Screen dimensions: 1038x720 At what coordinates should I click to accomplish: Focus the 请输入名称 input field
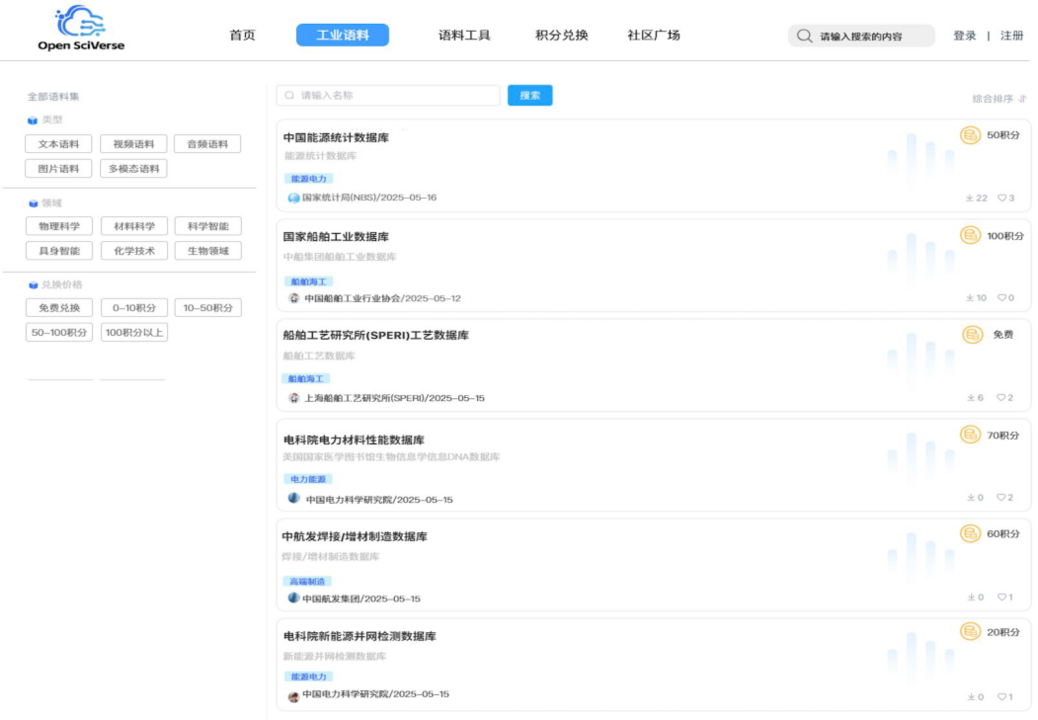click(388, 95)
